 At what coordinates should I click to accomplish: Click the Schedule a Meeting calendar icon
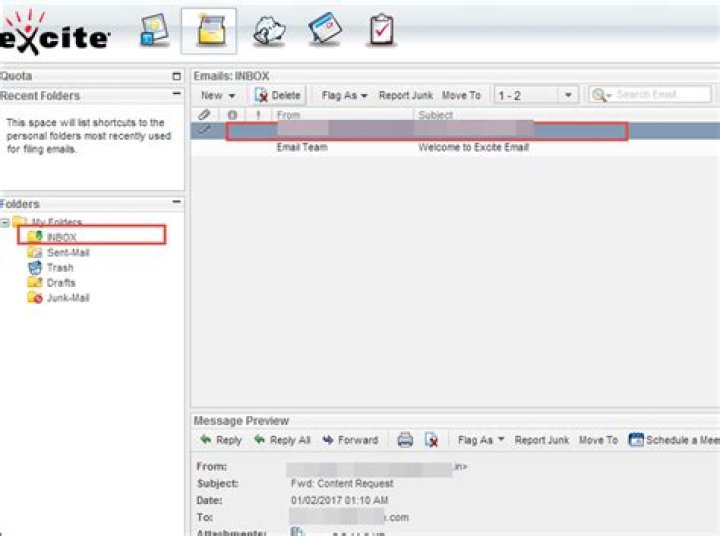(x=636, y=440)
